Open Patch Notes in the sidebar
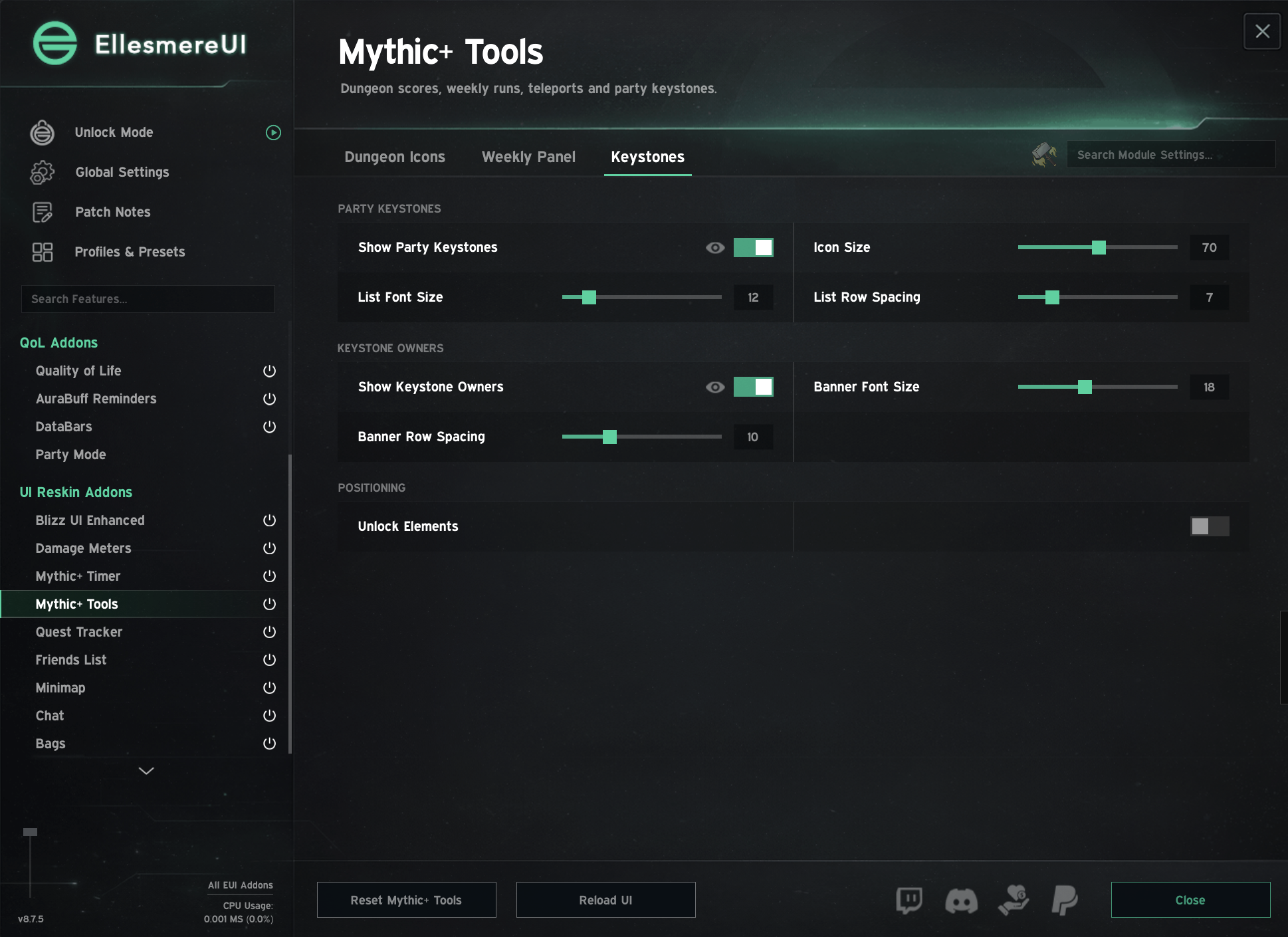Image resolution: width=1288 pixels, height=937 pixels. pos(113,212)
